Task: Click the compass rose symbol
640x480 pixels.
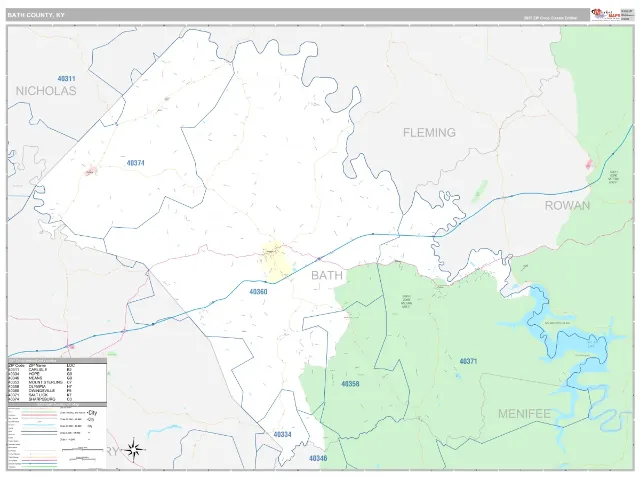Action: click(133, 450)
